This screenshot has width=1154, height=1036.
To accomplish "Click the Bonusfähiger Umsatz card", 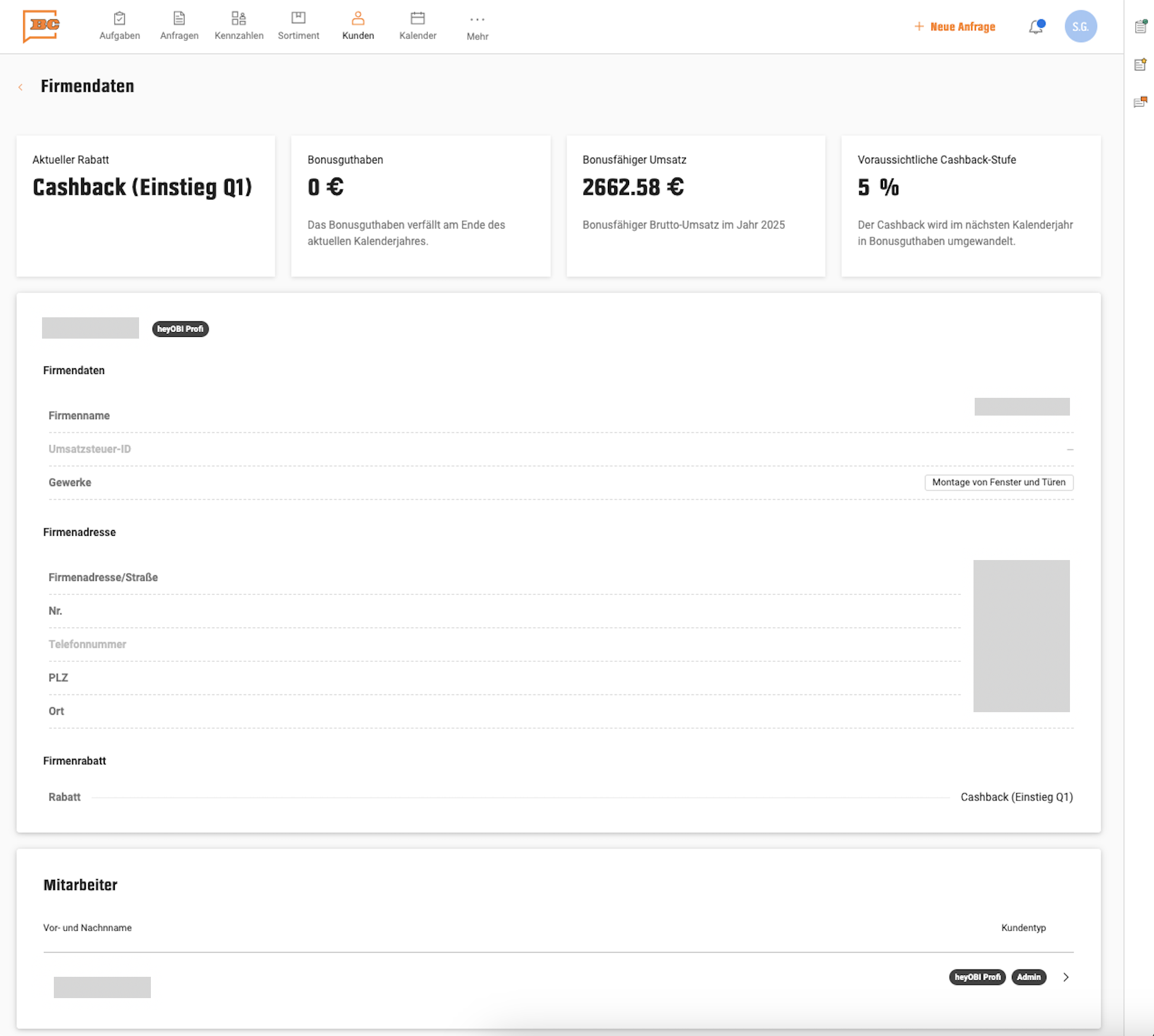I will (x=695, y=205).
